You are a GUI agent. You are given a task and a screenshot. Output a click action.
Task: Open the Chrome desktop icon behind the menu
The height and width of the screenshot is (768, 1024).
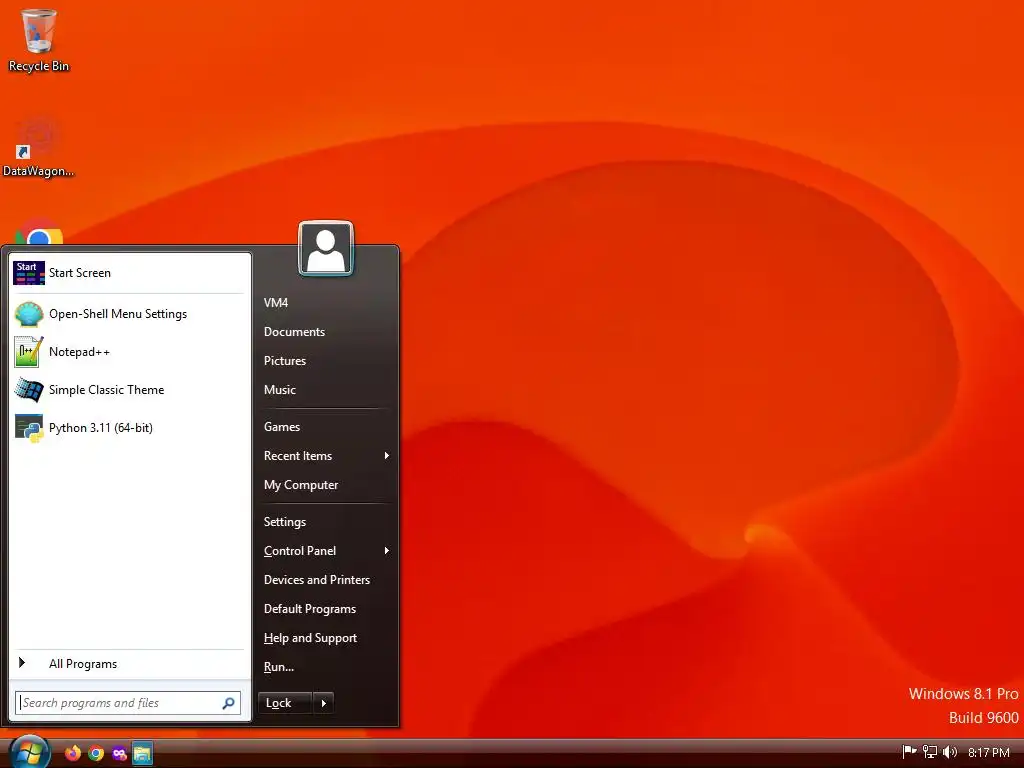[x=39, y=232]
